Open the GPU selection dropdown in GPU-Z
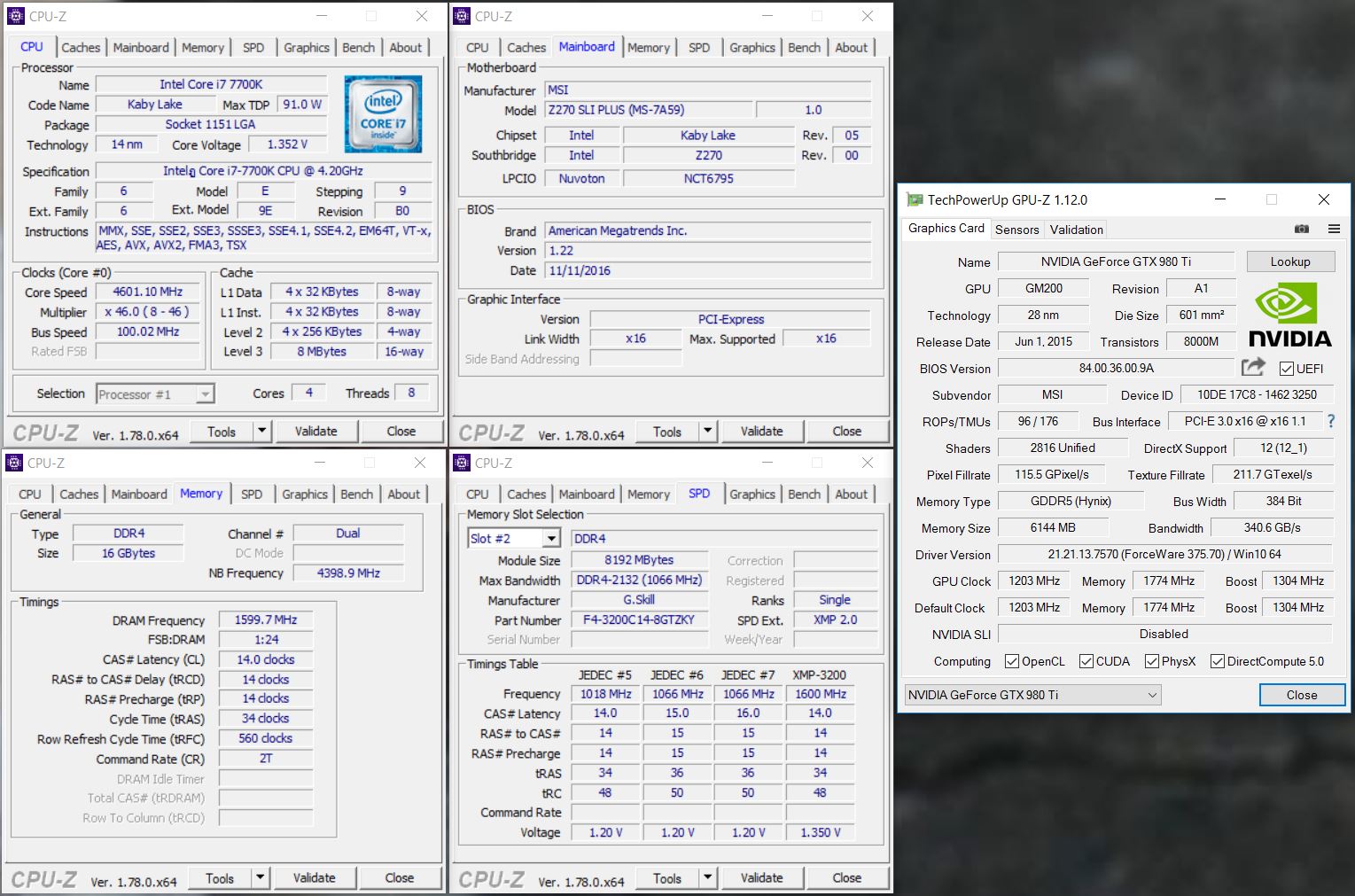The image size is (1355, 896). [1033, 695]
